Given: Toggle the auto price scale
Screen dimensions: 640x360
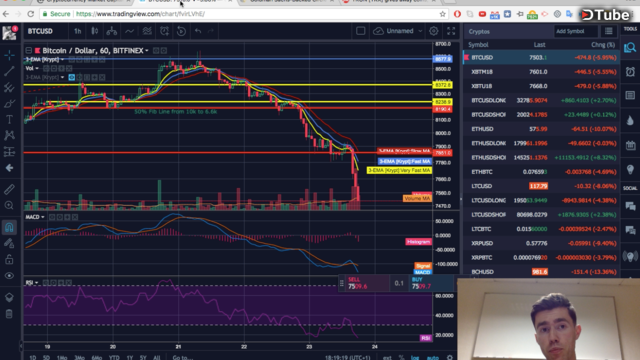Looking at the screenshot, I should point(433,358).
